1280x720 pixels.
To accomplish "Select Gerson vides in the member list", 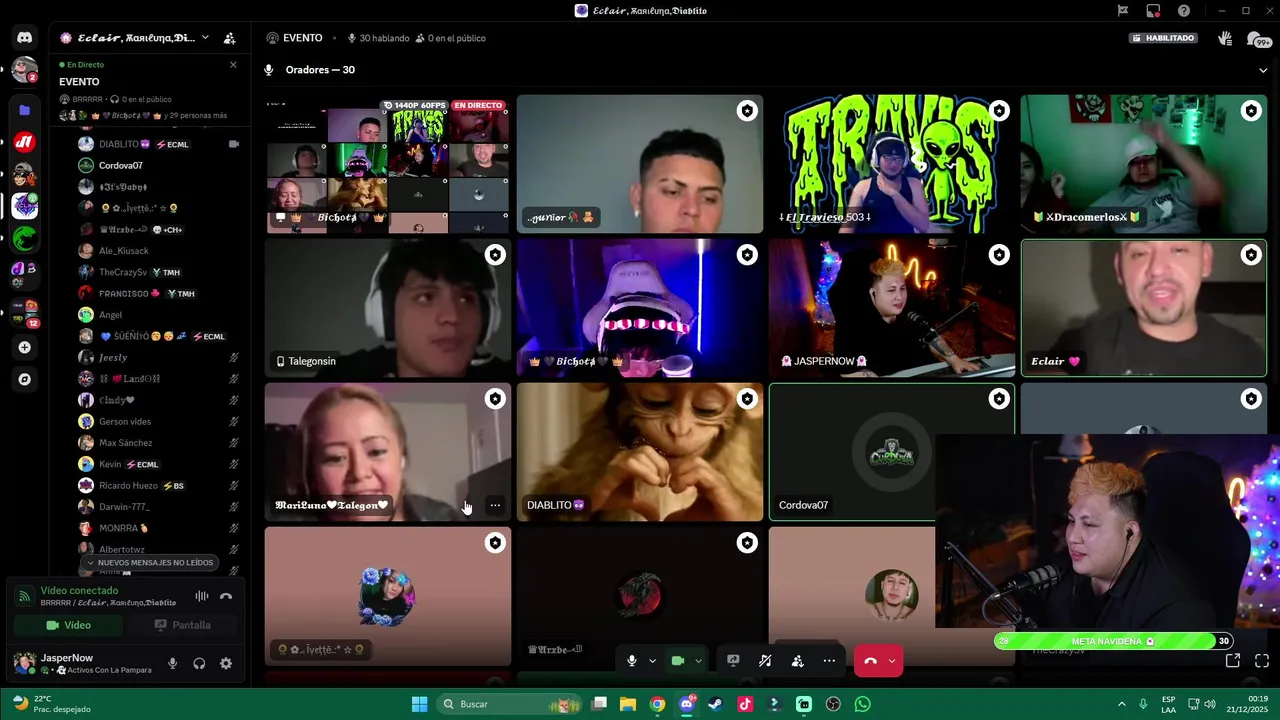I will (x=125, y=421).
